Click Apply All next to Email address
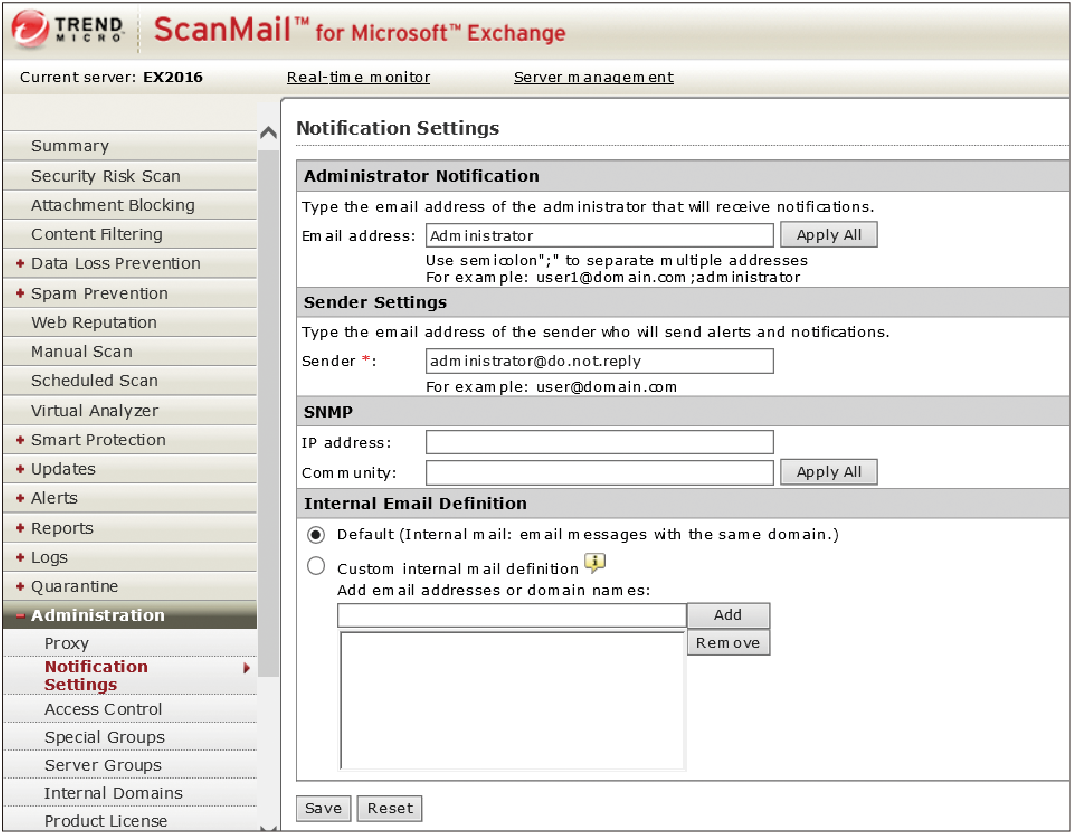This screenshot has height=835, width=1074. pos(829,235)
